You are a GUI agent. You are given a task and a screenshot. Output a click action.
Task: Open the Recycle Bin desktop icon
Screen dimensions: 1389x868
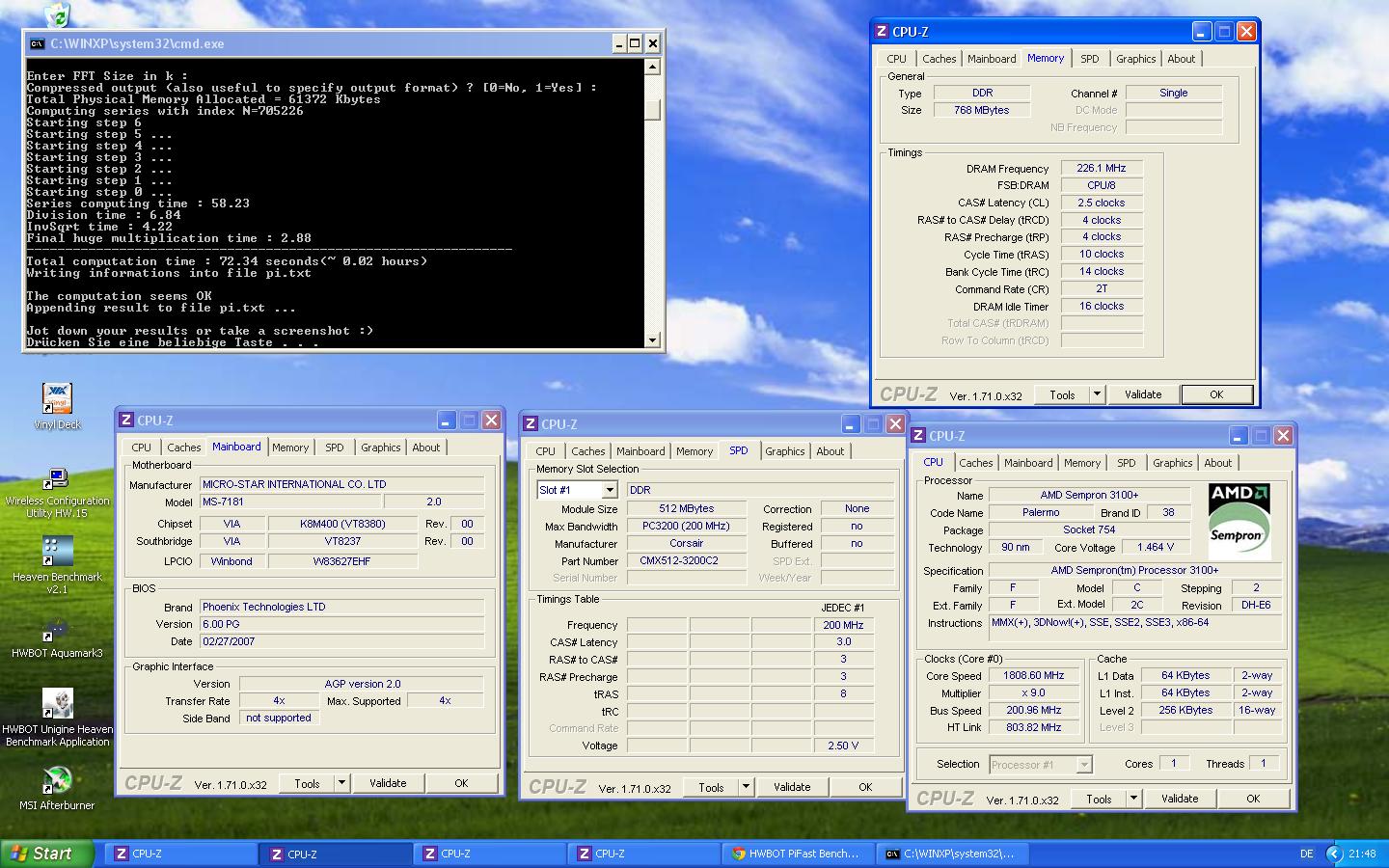[57, 14]
